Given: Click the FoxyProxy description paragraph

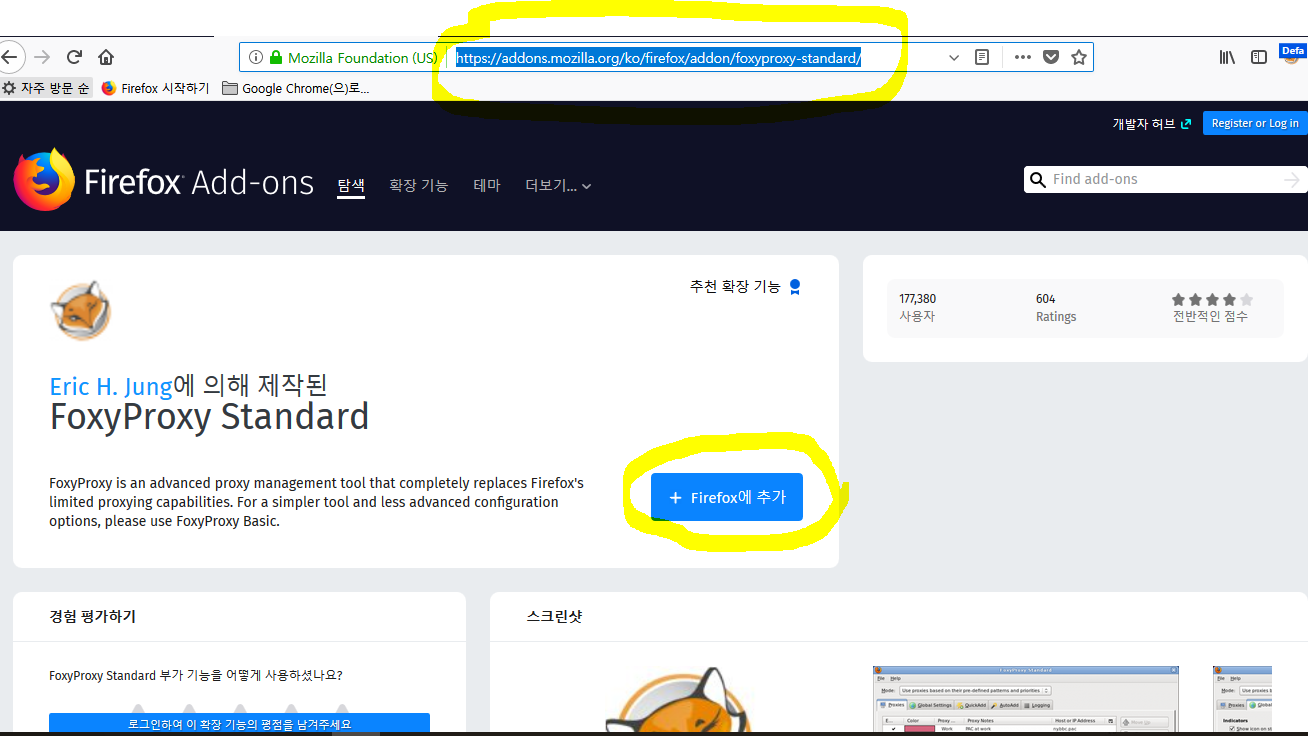Looking at the screenshot, I should point(316,502).
